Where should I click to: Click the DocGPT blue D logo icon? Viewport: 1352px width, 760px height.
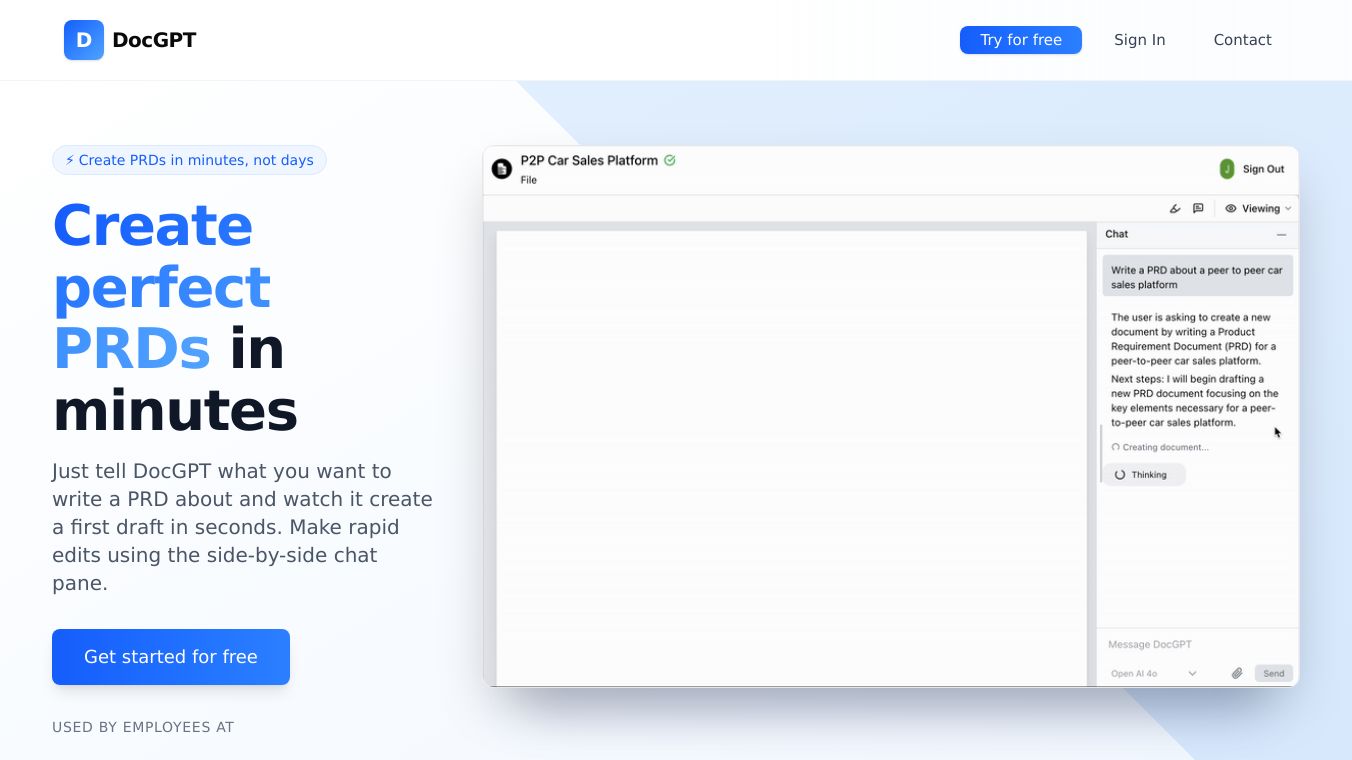(84, 40)
